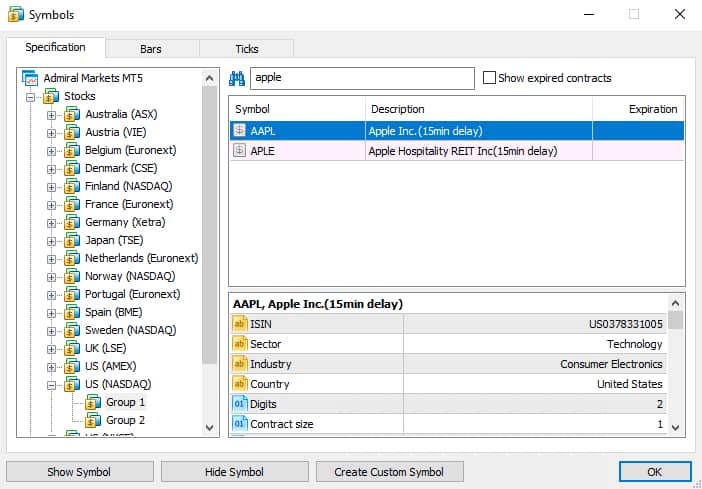Expand the Japan (TSE) tree node
Screen dimensions: 702x489
tap(51, 241)
